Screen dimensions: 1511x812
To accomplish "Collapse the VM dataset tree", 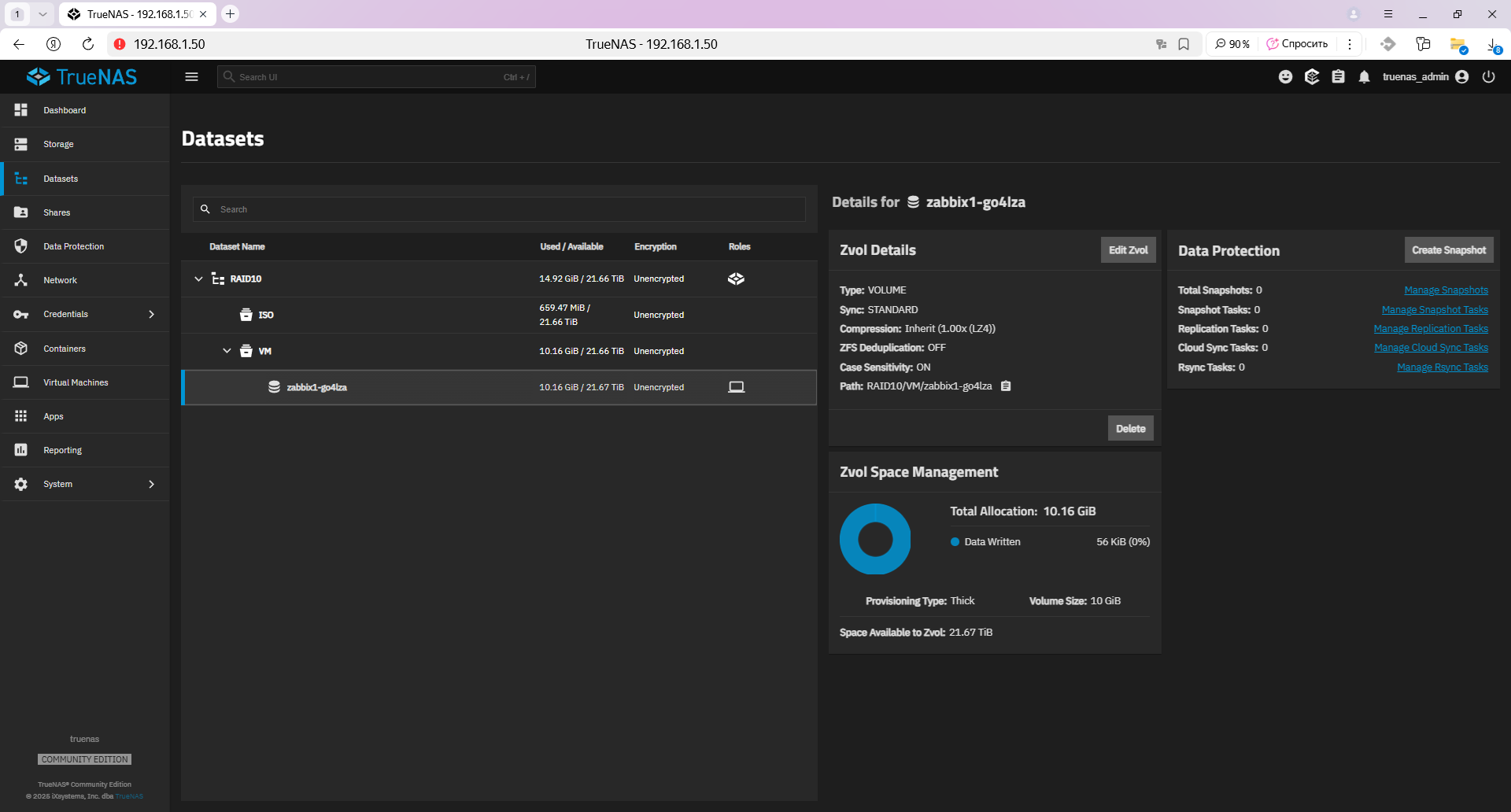I will point(227,351).
